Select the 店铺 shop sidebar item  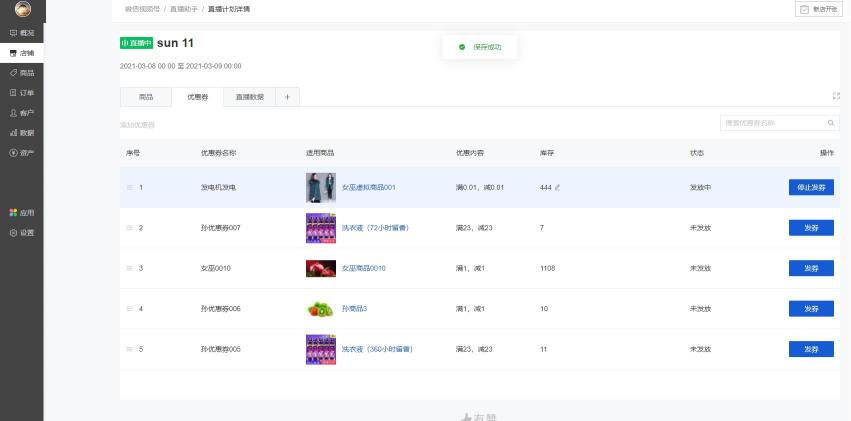click(x=22, y=53)
